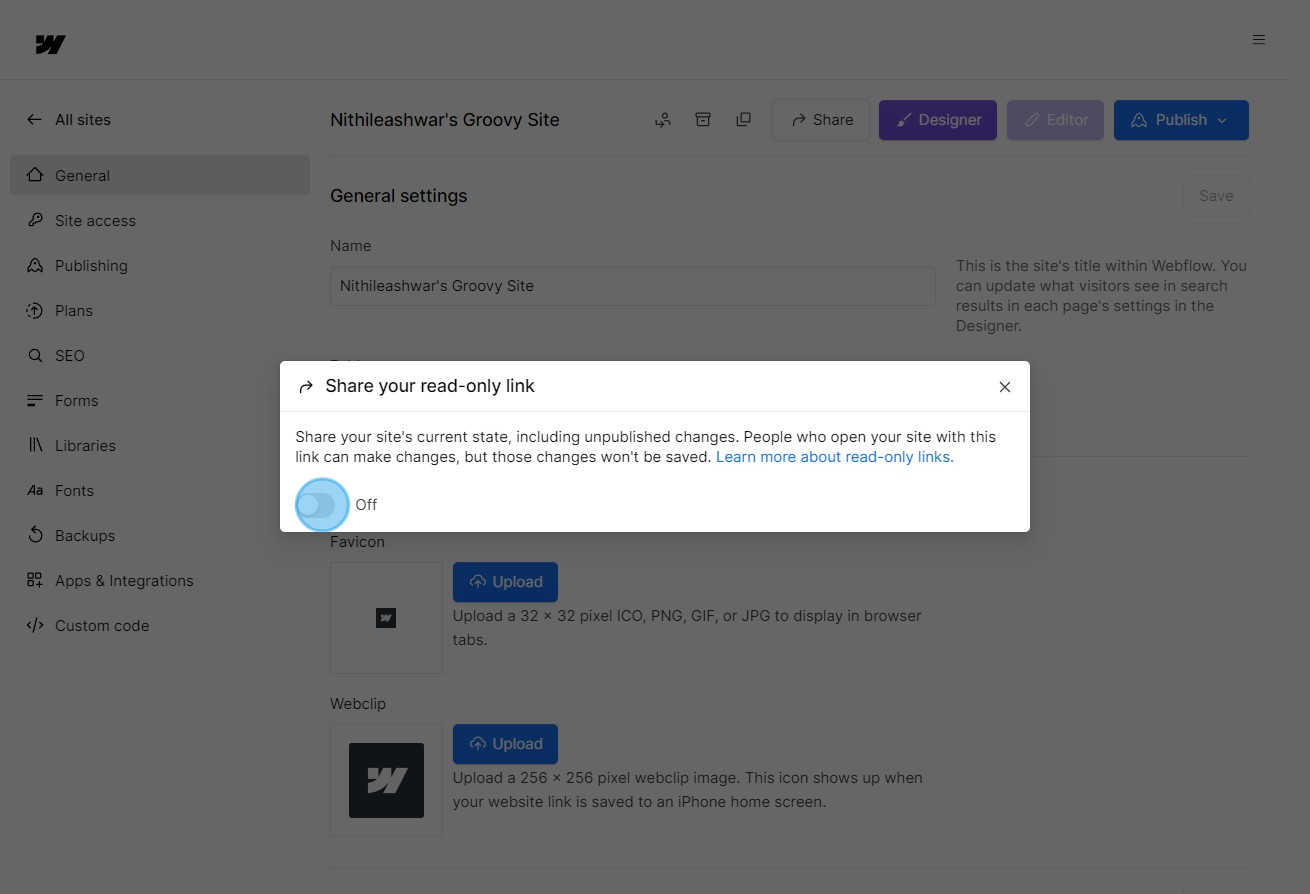Click the Favicon Upload button
Screen dimensions: 1310x894
click(505, 582)
